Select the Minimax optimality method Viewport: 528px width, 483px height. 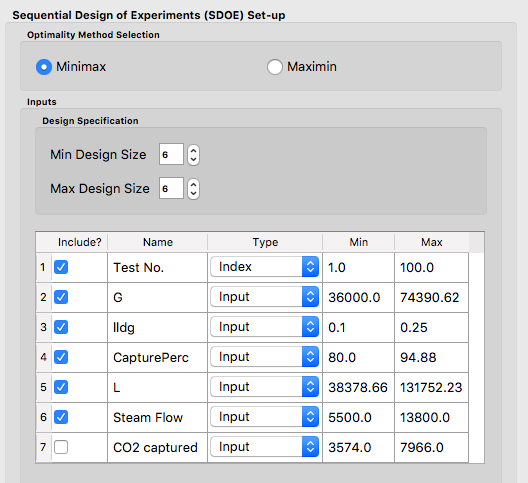(x=44, y=67)
